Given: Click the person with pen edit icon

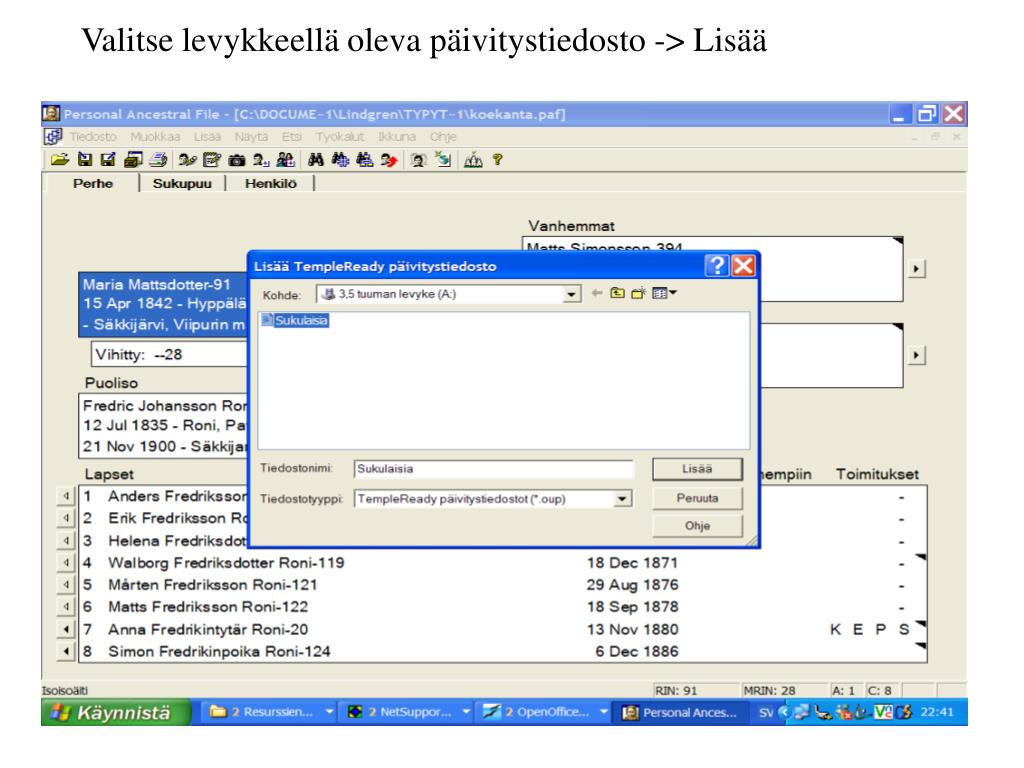Looking at the screenshot, I should (x=187, y=160).
